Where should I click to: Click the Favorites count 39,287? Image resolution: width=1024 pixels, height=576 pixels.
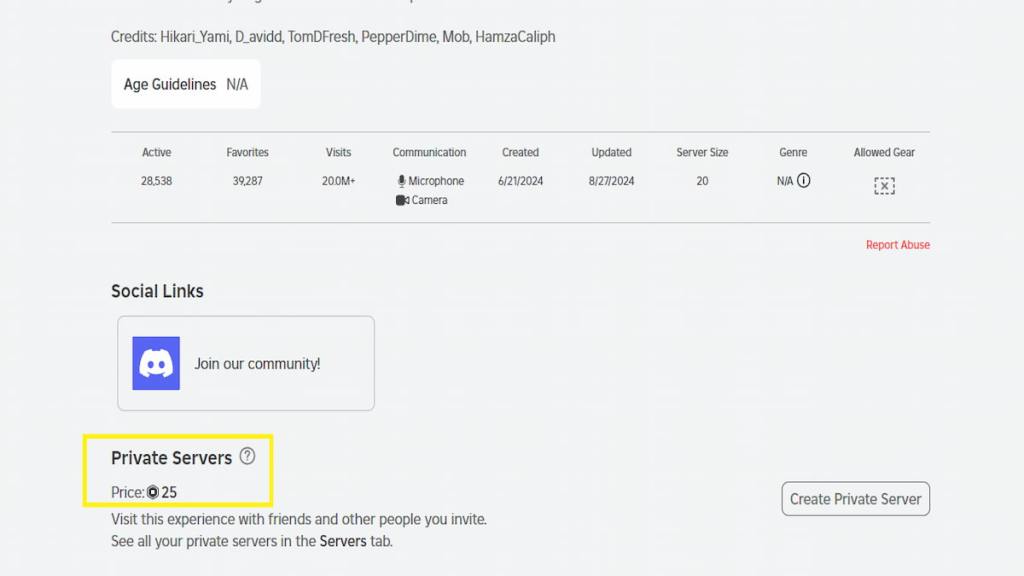click(x=246, y=181)
